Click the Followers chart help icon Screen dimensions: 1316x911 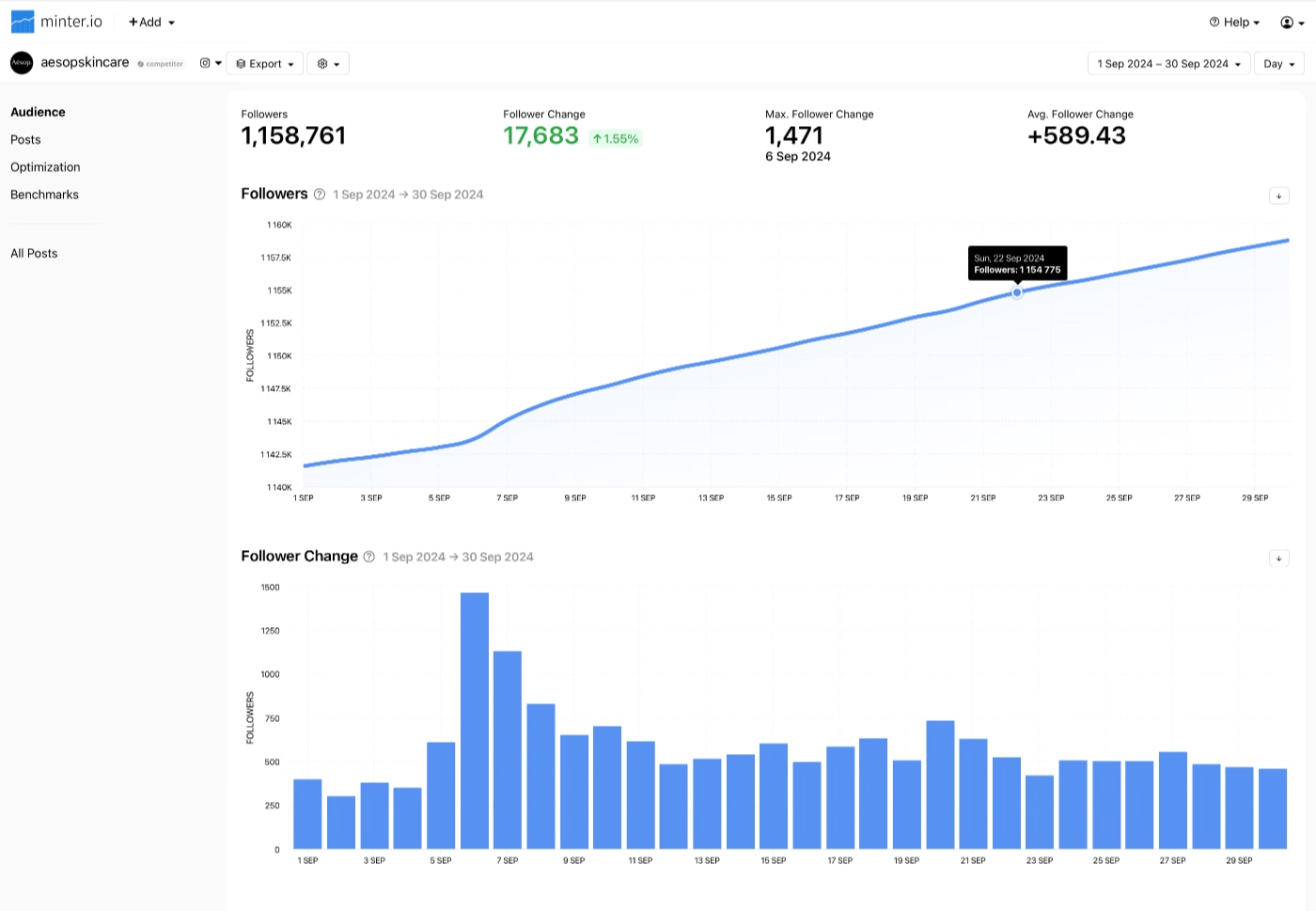click(320, 195)
